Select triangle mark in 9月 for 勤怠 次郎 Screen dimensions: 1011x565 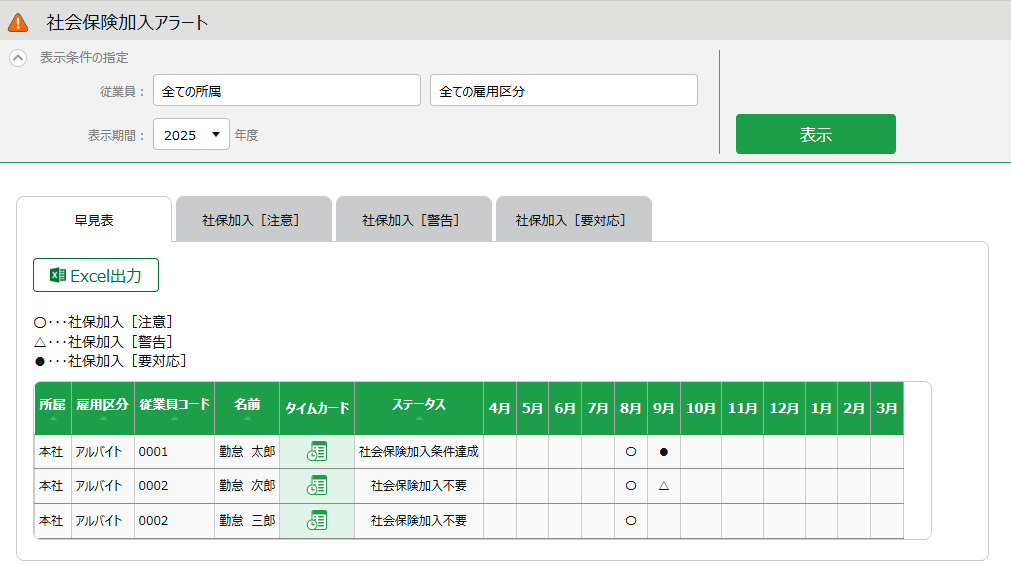pyautogui.click(x=663, y=486)
